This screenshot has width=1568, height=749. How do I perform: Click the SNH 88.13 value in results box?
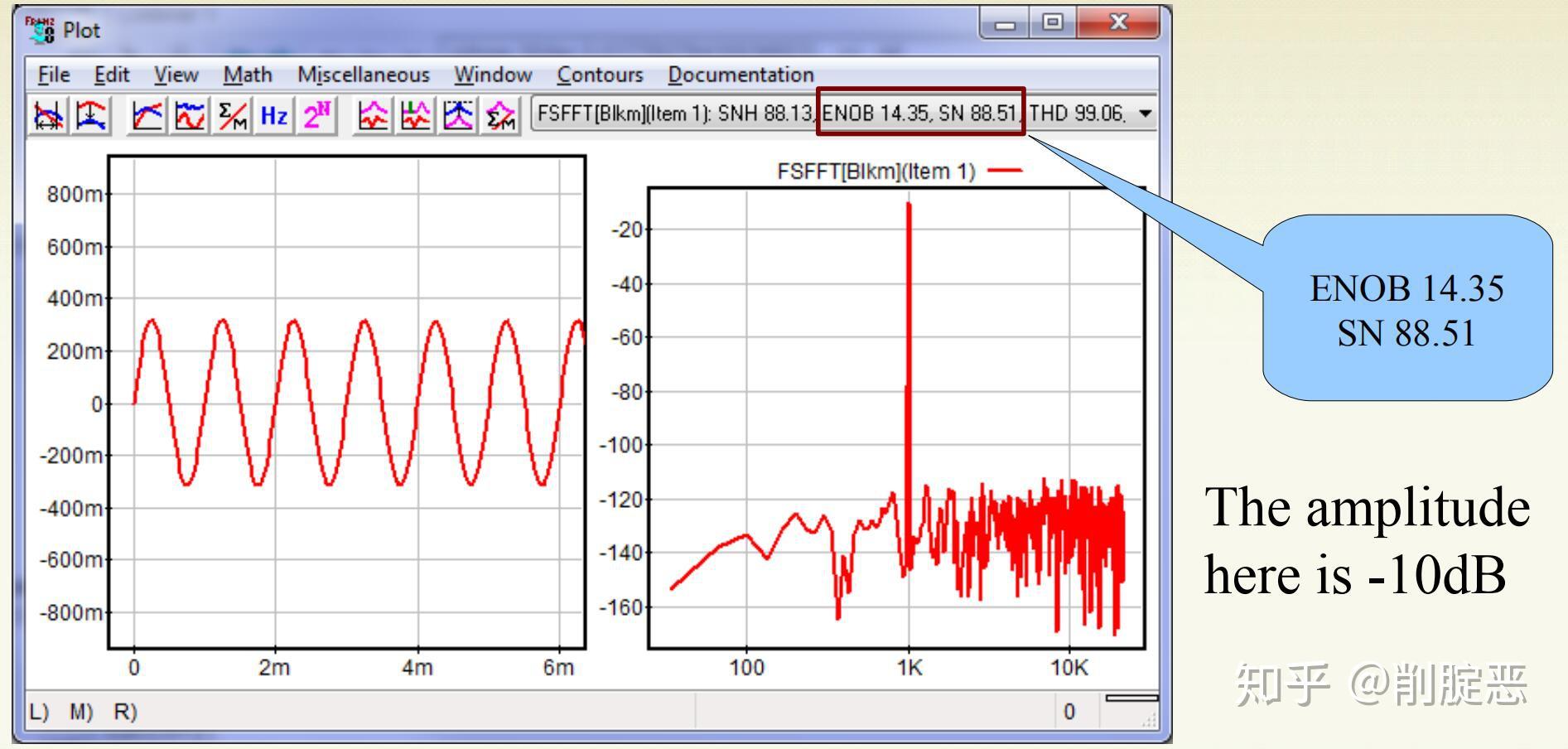point(765,114)
